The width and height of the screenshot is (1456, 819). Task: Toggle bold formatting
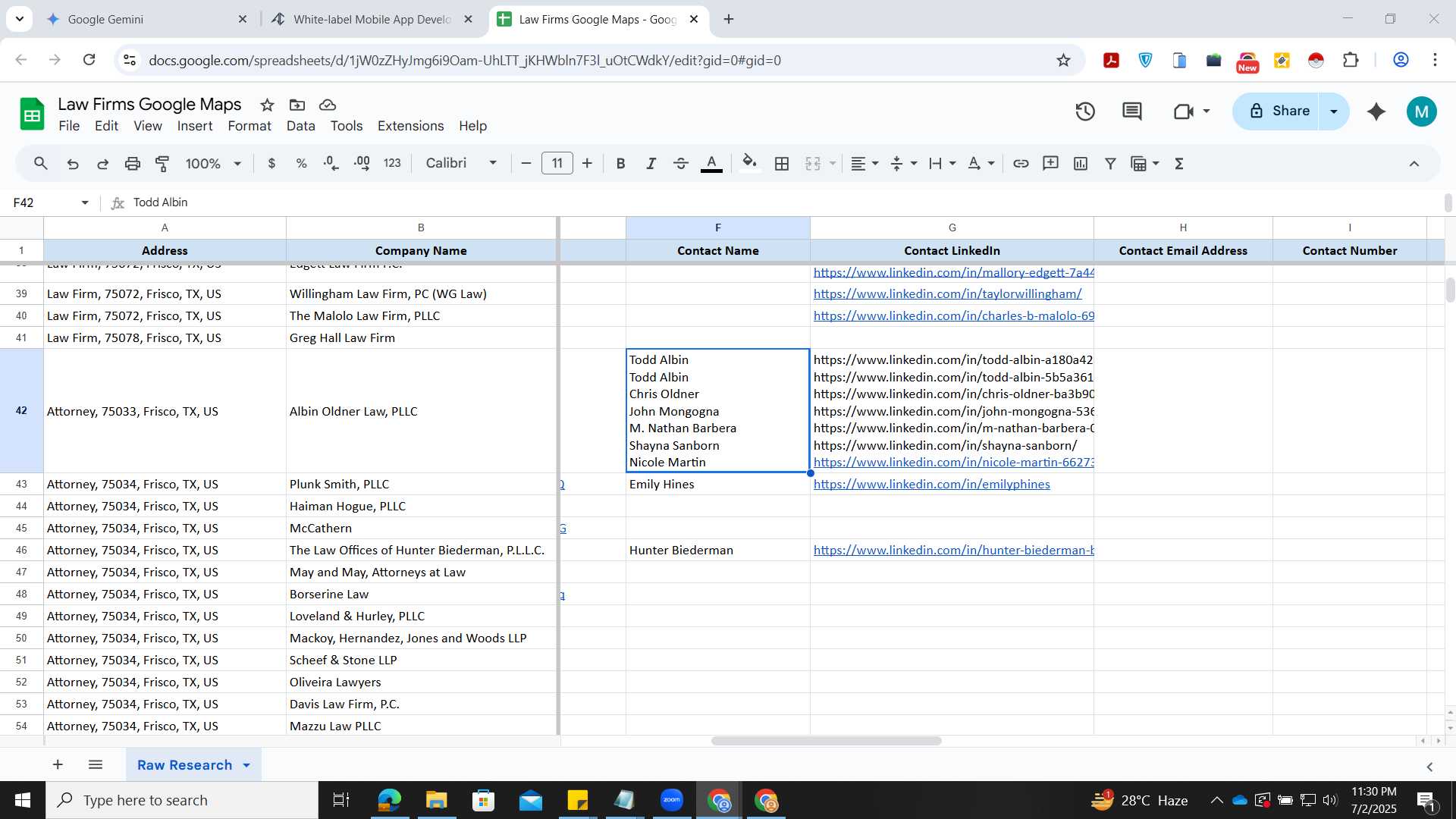[x=620, y=164]
